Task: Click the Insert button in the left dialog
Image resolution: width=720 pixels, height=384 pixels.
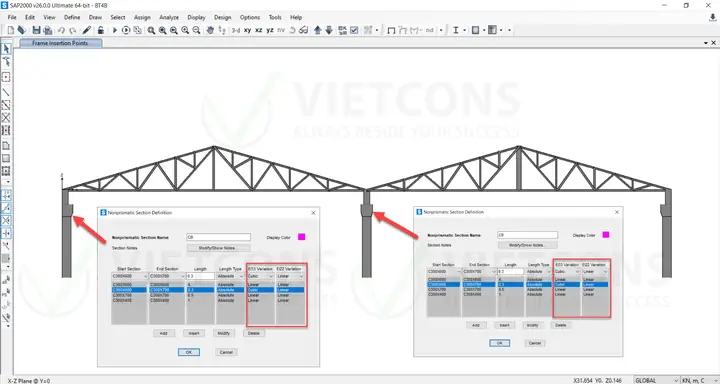Action: click(x=194, y=333)
